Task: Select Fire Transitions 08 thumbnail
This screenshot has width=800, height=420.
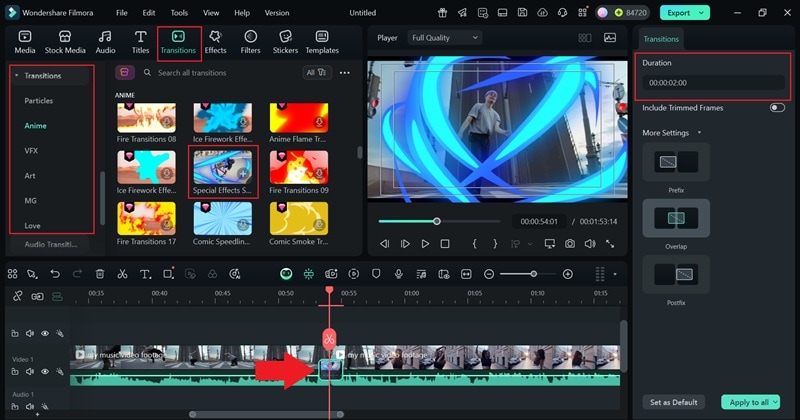Action: [146, 118]
